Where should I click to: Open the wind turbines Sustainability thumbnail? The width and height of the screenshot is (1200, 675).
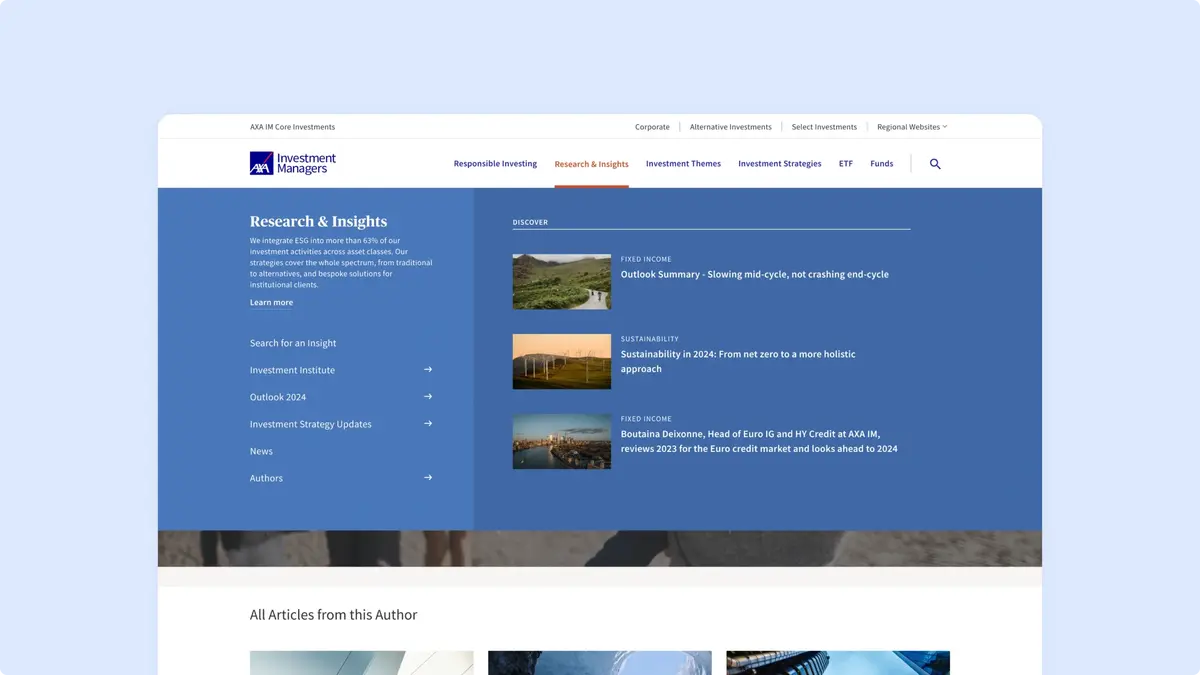[x=562, y=361]
